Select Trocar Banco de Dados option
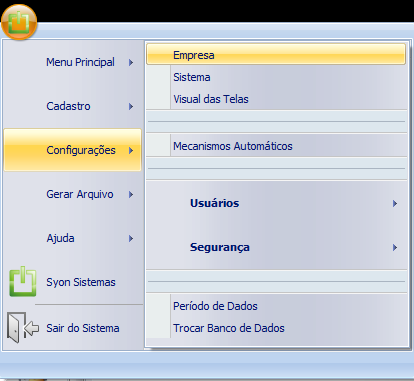Screen dimensions: 414x381 pyautogui.click(x=276, y=328)
